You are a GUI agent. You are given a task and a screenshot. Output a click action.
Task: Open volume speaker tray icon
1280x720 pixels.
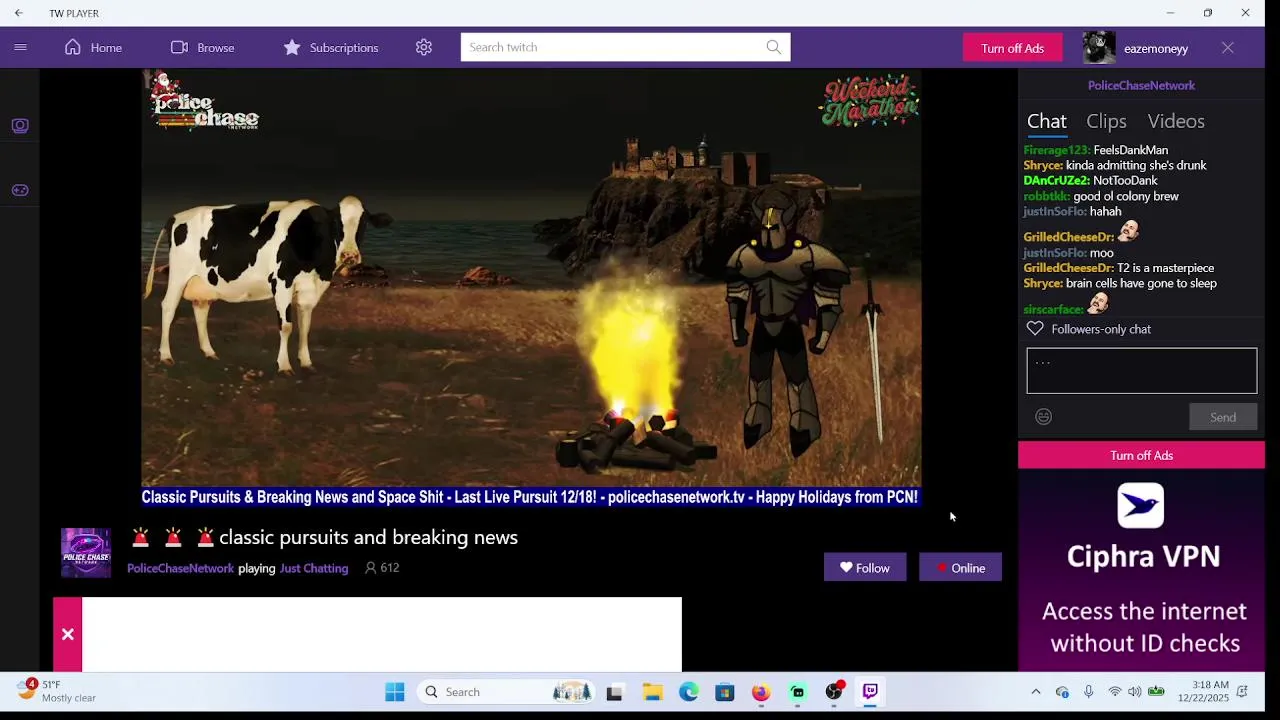tap(1134, 692)
